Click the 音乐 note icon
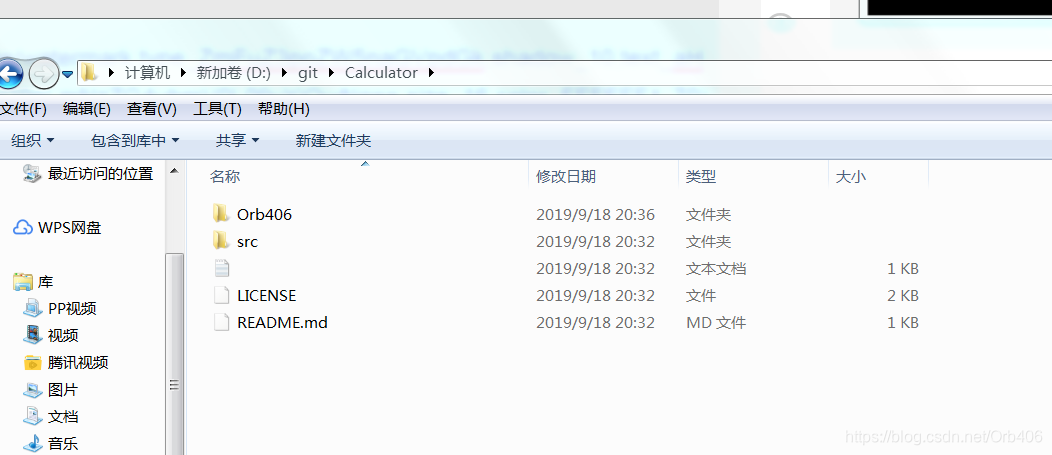The height and width of the screenshot is (455, 1052). (32, 443)
